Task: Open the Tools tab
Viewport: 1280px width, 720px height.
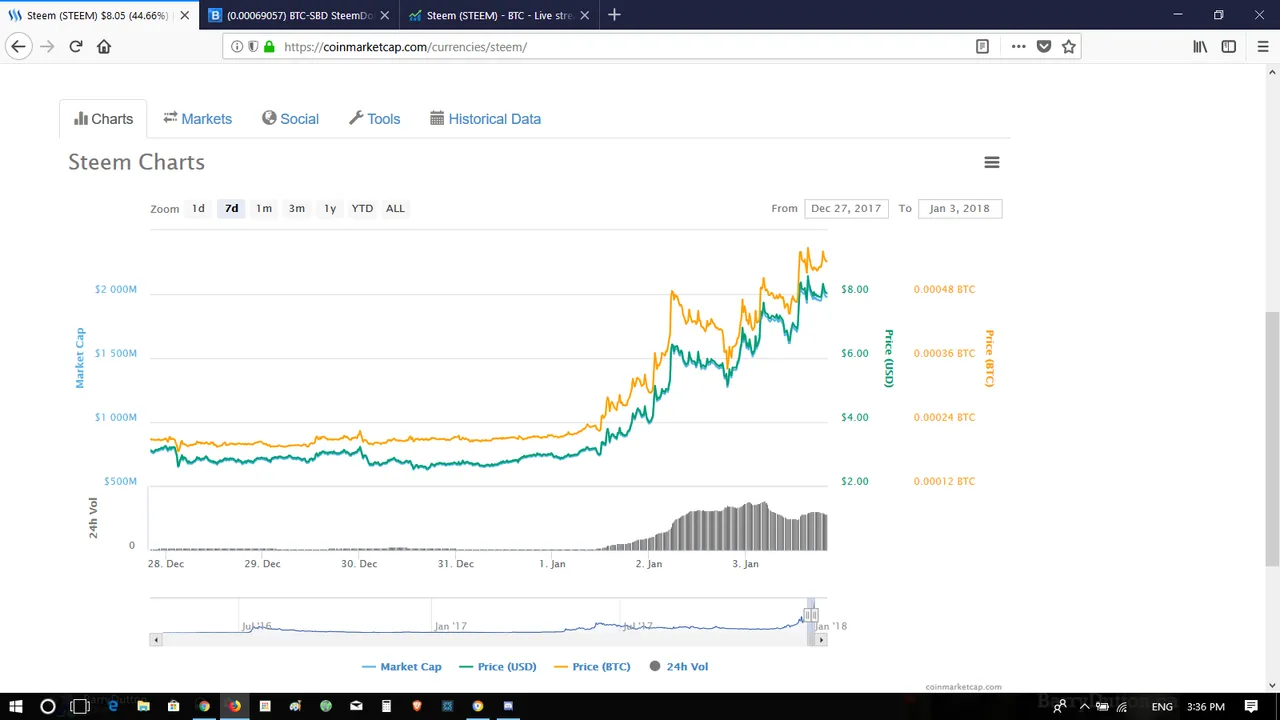Action: click(374, 118)
